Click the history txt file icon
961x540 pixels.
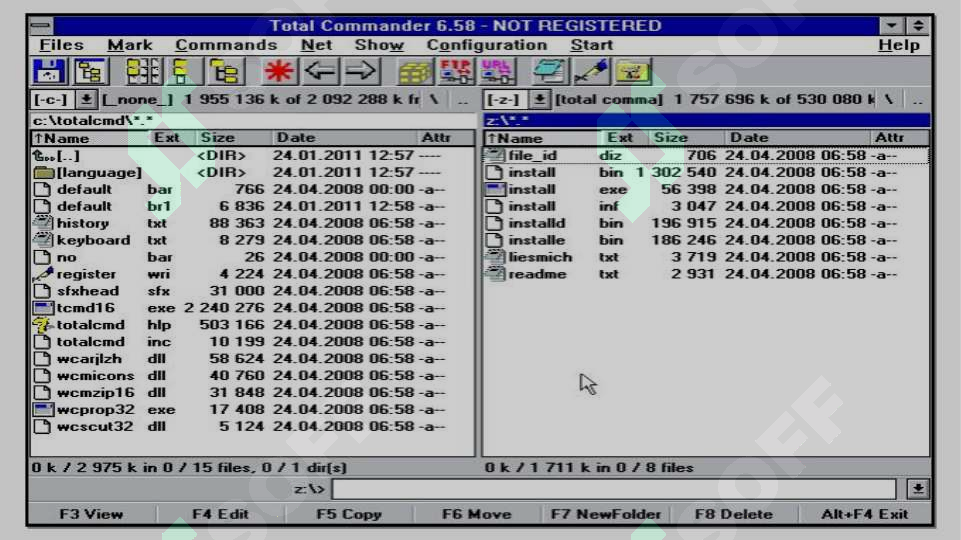[x=43, y=223]
